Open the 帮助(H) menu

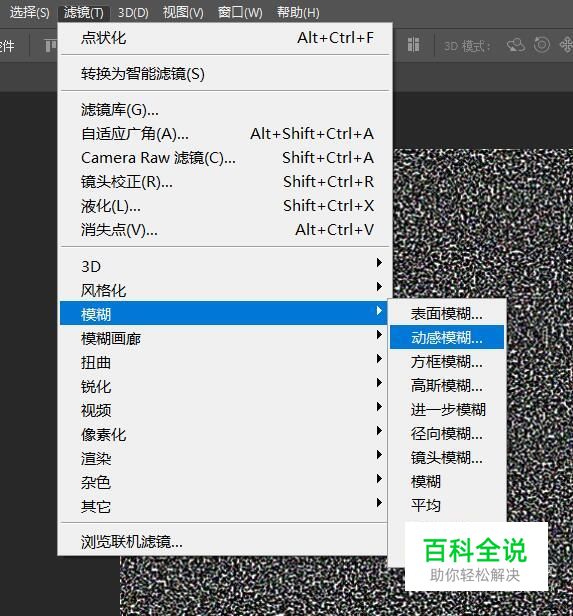pos(298,13)
